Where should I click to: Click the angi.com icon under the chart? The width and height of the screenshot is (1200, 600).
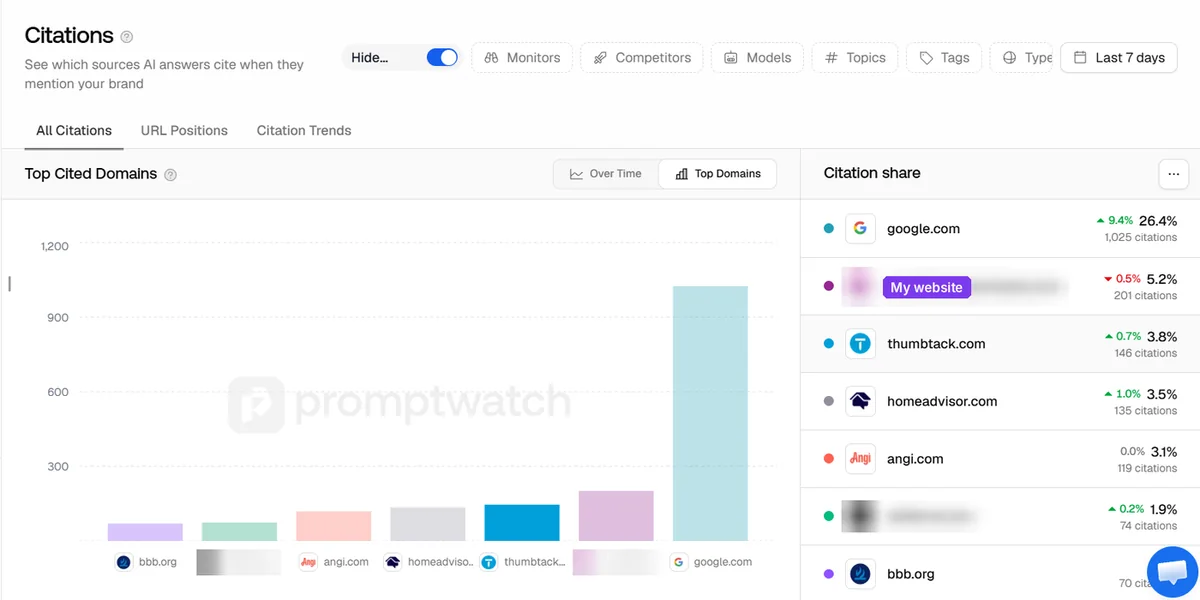[308, 562]
